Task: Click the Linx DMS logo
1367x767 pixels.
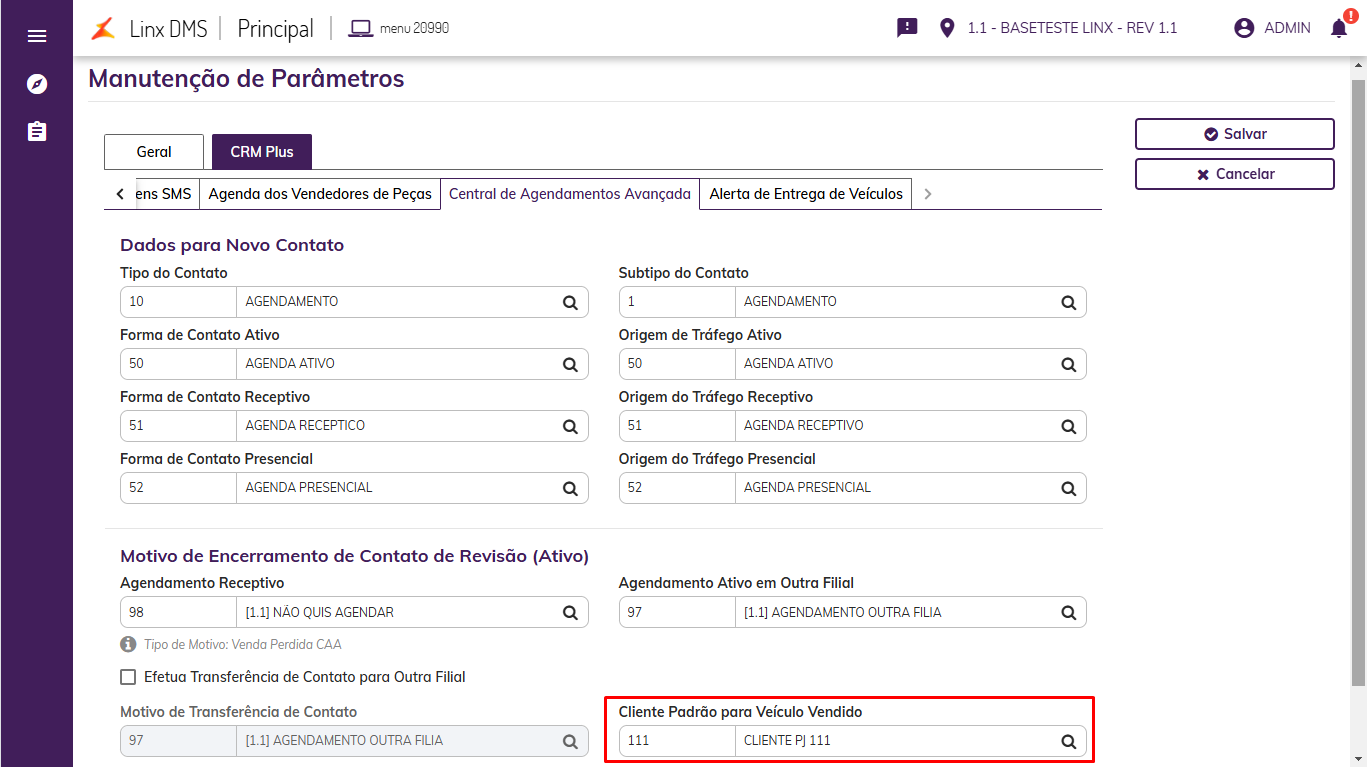Action: pyautogui.click(x=149, y=28)
